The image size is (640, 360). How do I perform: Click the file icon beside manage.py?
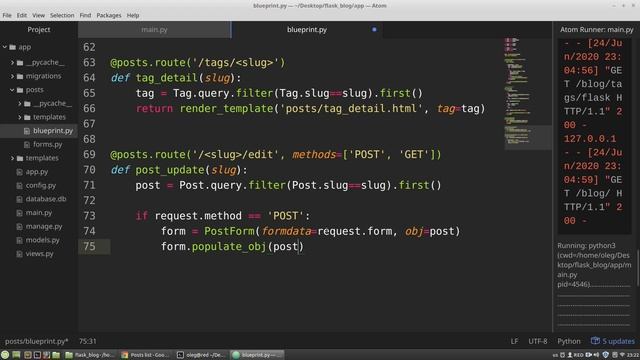coord(19,226)
